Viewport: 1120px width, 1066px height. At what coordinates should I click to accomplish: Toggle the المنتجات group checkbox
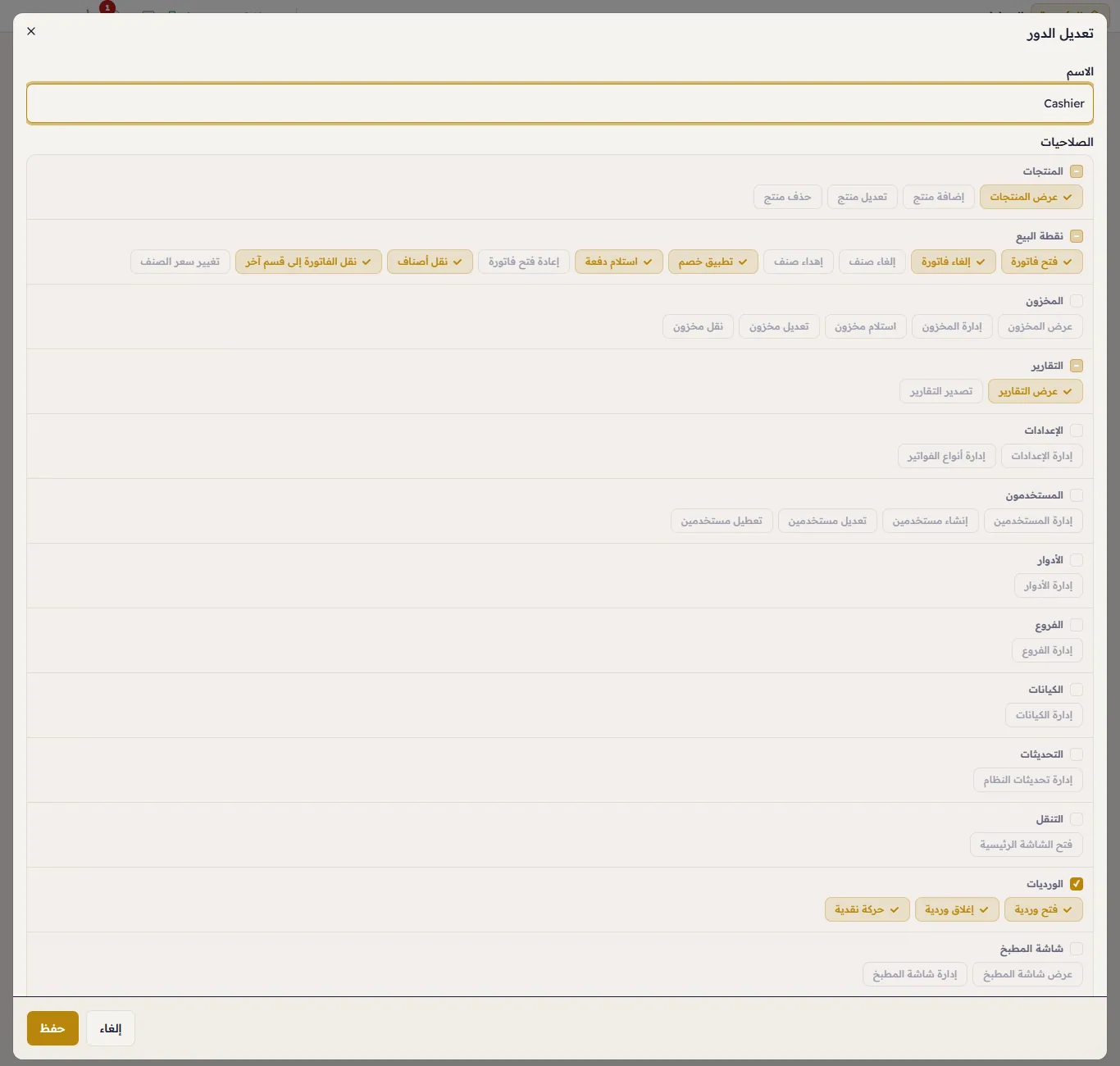pos(1077,171)
